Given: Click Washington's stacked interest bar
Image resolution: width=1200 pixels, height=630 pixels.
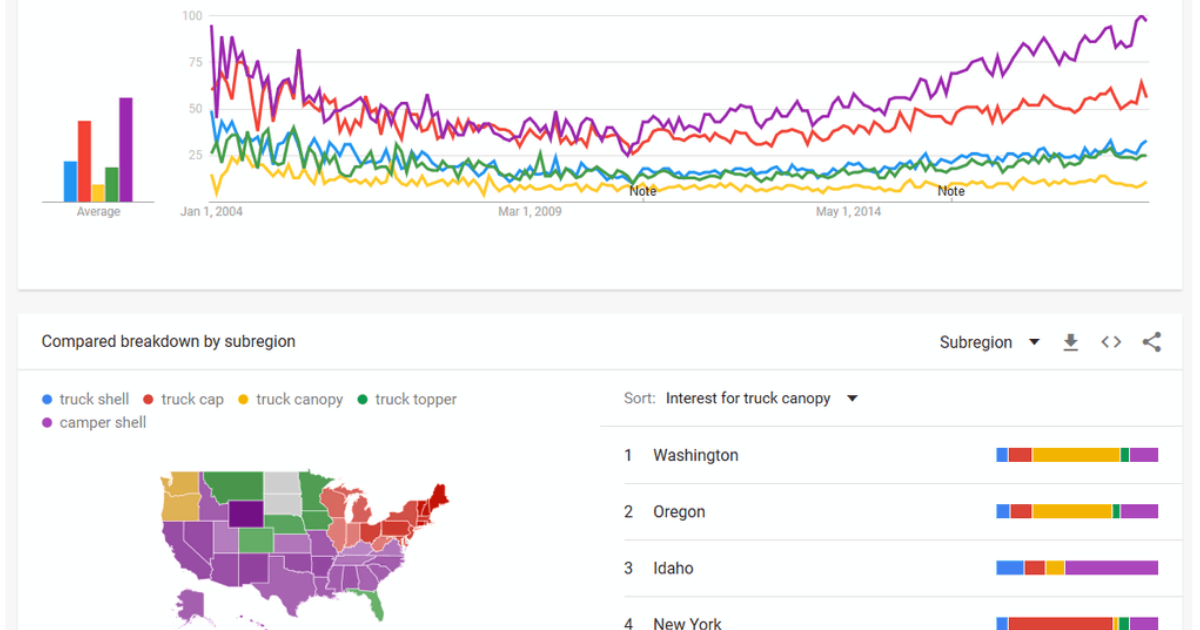Looking at the screenshot, I should [1077, 455].
